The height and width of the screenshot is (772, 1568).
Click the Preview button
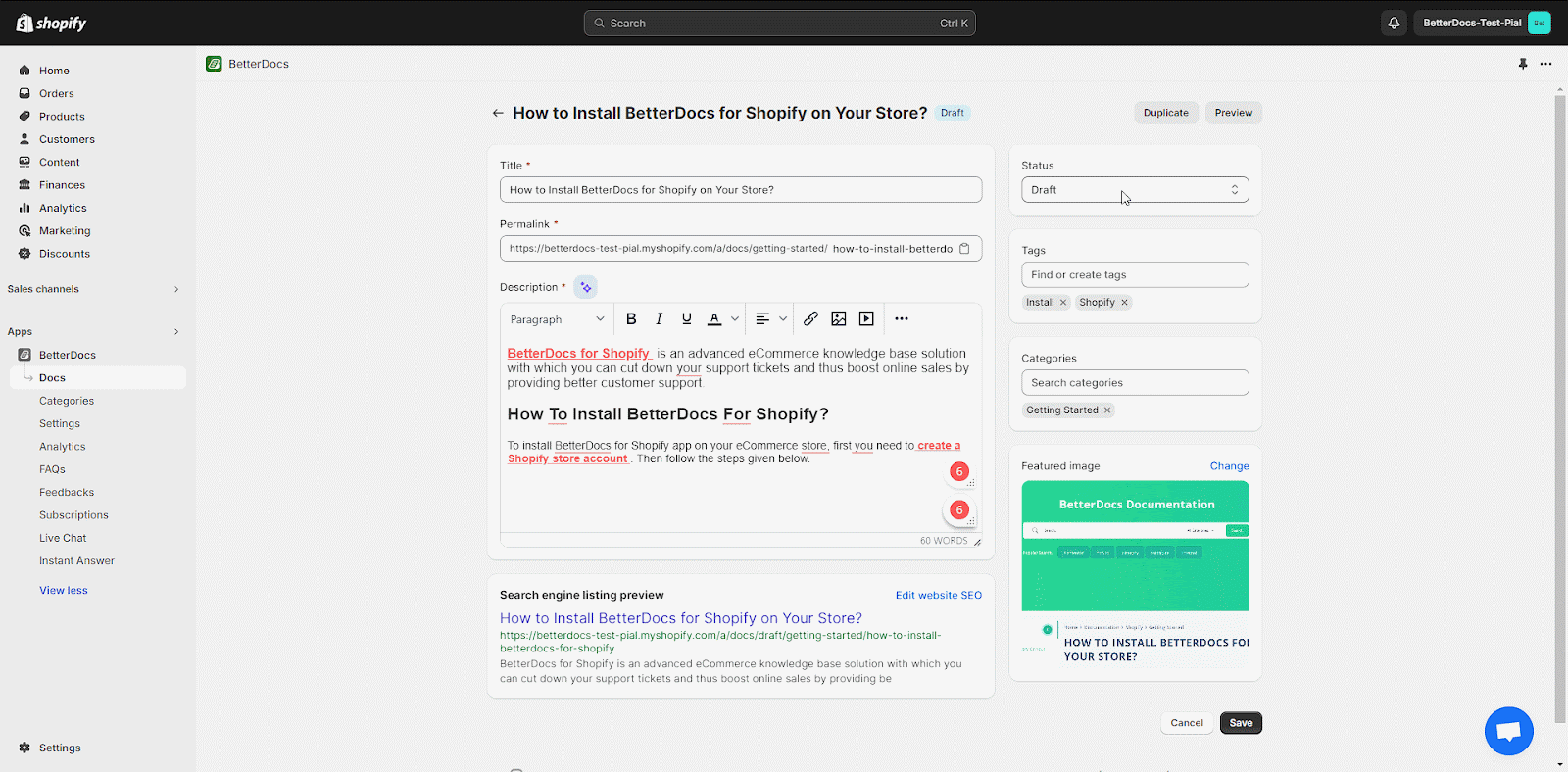1234,113
